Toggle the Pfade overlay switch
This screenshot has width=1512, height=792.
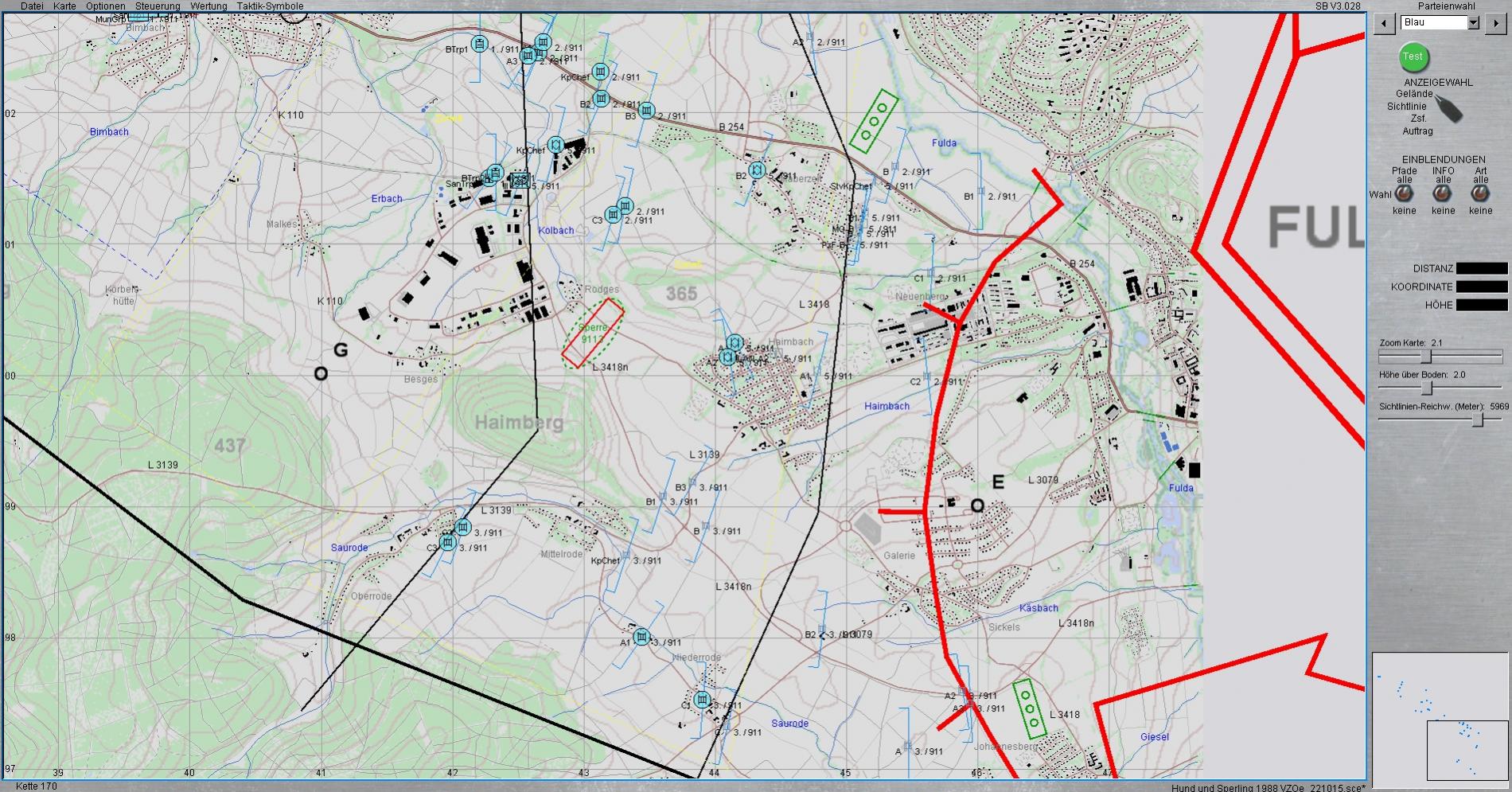[1405, 193]
